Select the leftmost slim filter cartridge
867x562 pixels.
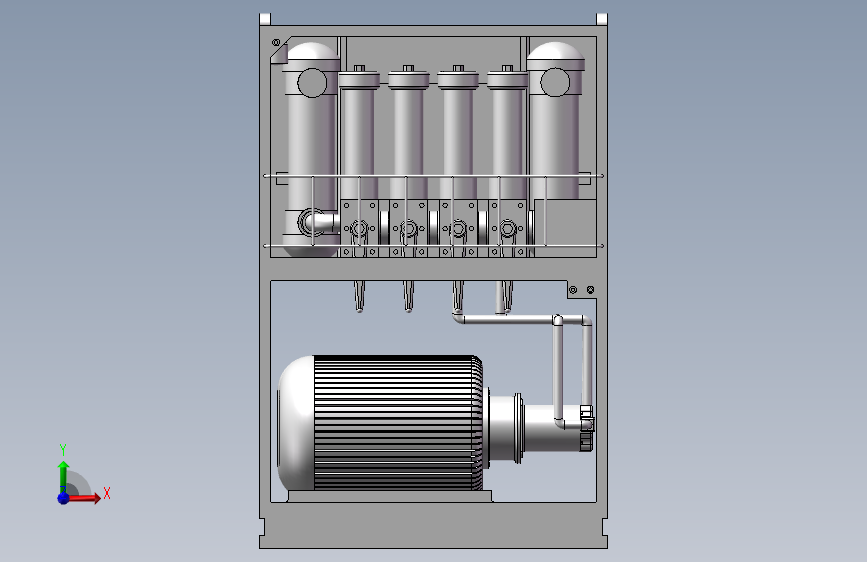359,133
